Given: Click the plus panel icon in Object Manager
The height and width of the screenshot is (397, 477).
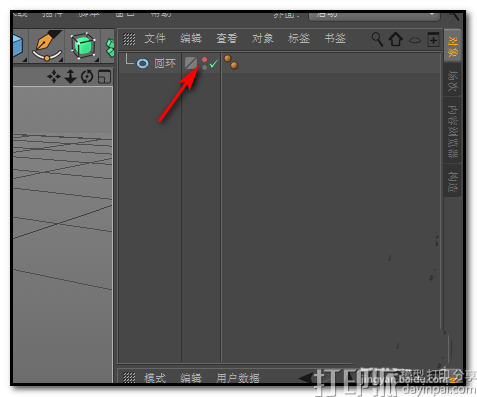Looking at the screenshot, I should click(x=433, y=39).
